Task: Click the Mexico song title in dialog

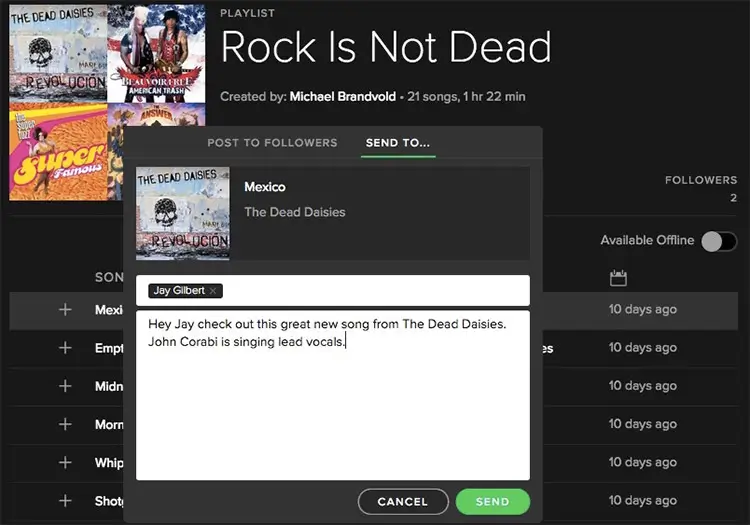Action: [x=265, y=187]
